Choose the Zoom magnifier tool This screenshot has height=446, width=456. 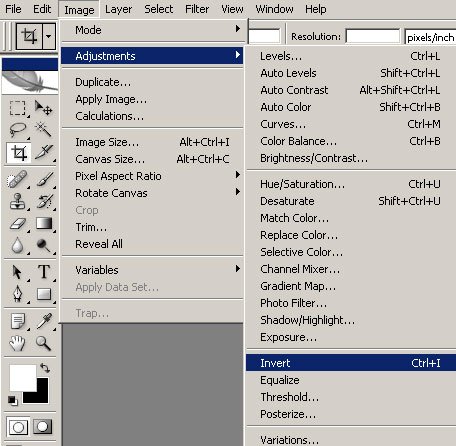coord(43,343)
